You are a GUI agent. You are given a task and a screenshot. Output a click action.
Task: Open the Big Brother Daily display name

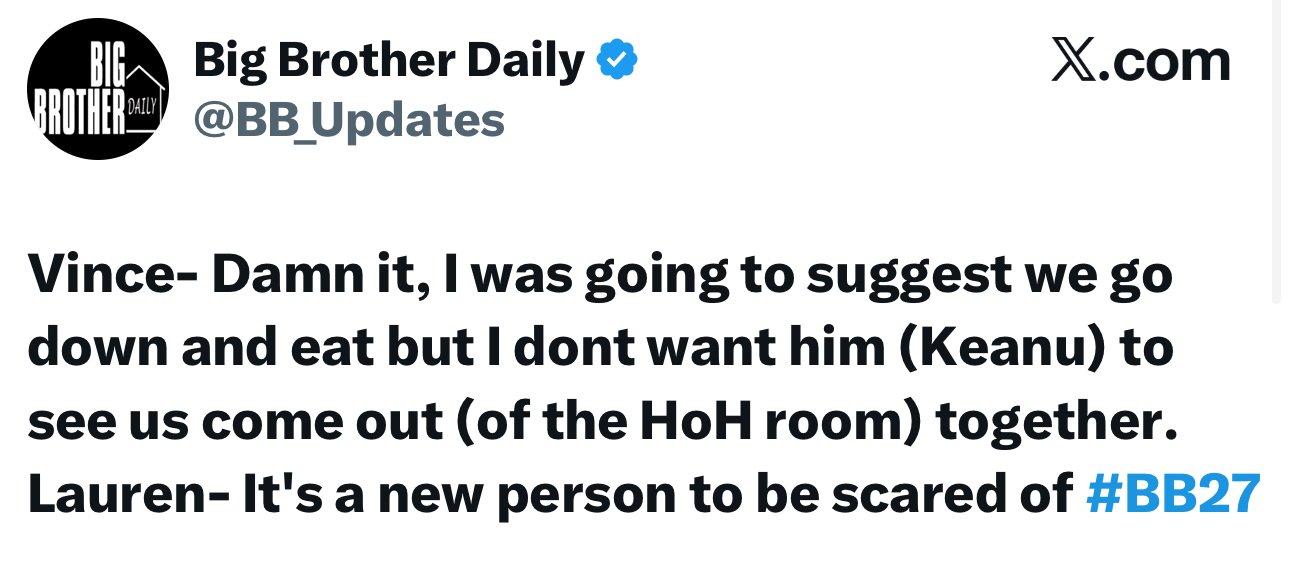point(389,62)
